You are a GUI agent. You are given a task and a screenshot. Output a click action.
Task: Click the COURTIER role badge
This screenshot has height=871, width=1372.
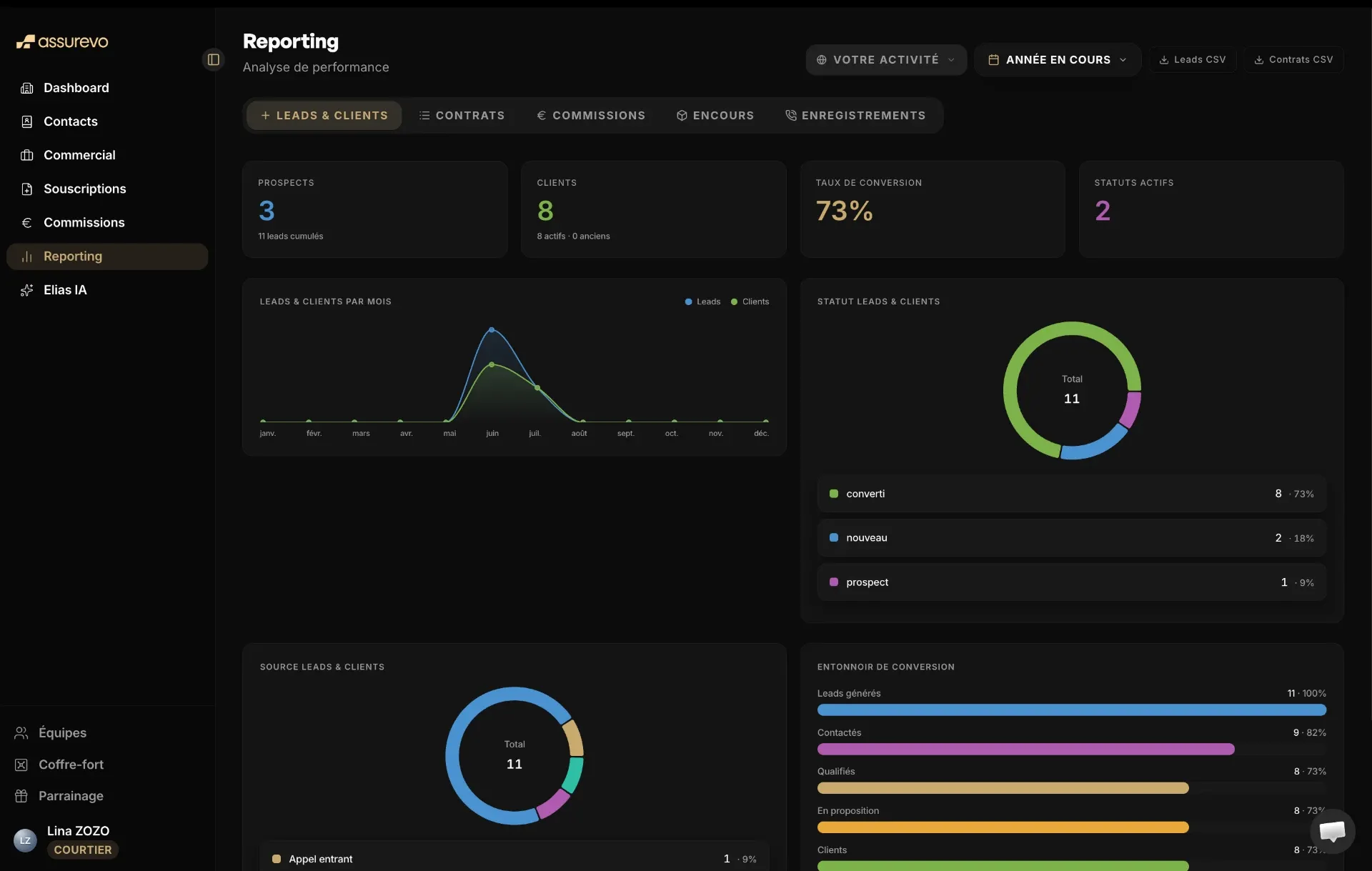pyautogui.click(x=83, y=850)
